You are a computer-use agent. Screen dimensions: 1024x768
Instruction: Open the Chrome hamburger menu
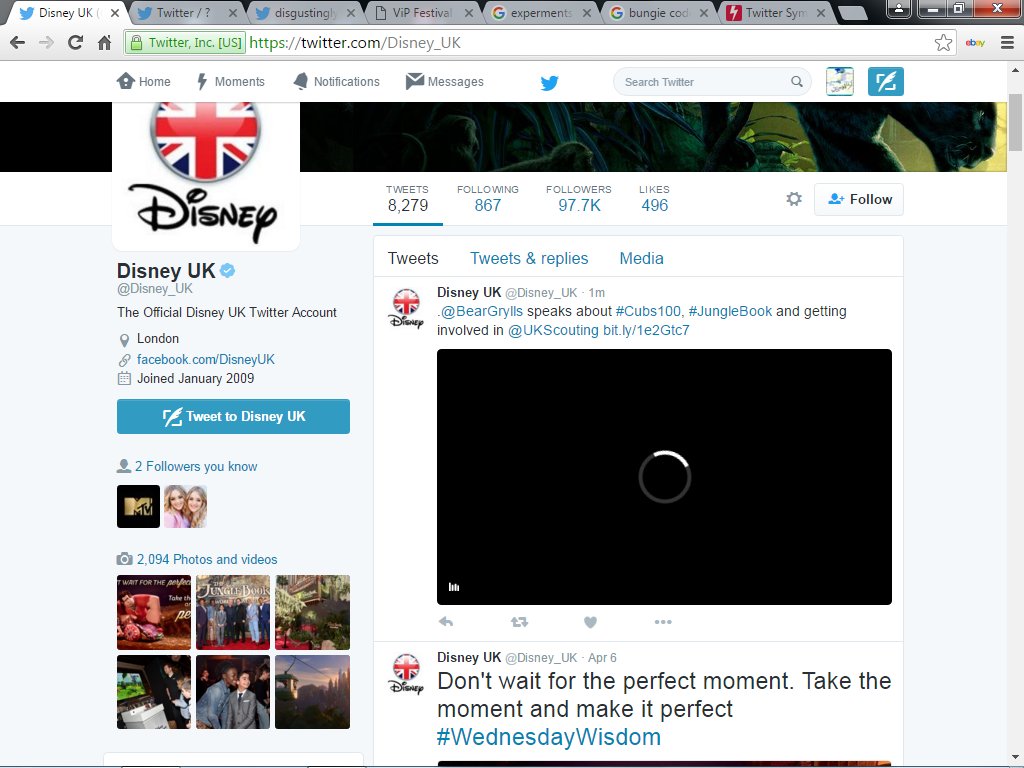[x=1007, y=43]
